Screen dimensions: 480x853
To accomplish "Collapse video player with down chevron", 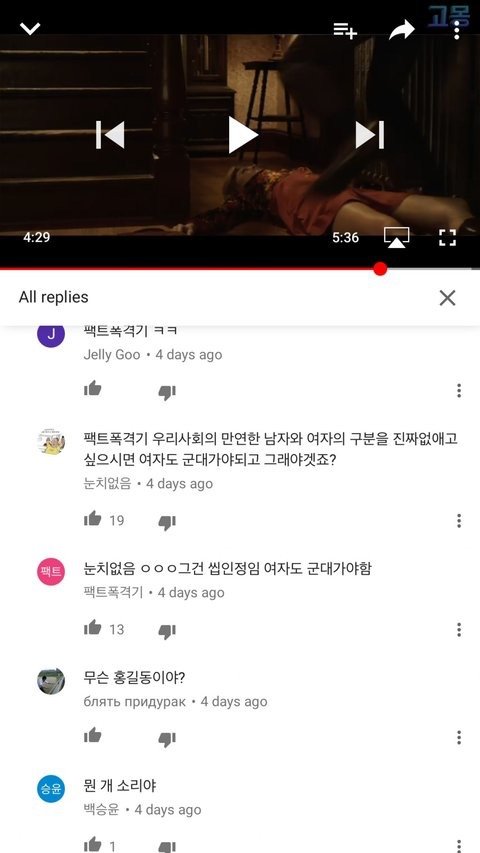I will pos(30,28).
